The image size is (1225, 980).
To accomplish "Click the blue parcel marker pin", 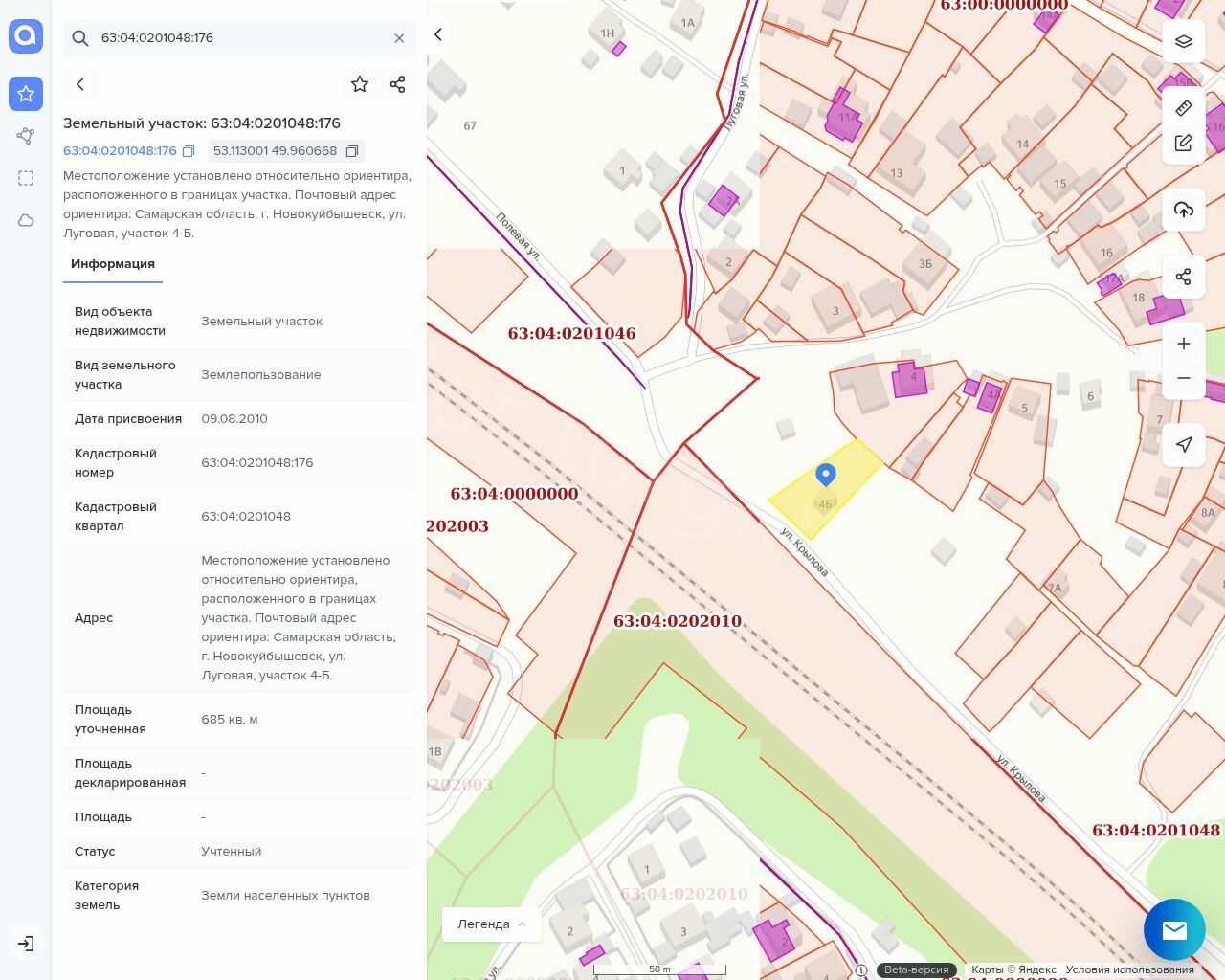I will [826, 474].
